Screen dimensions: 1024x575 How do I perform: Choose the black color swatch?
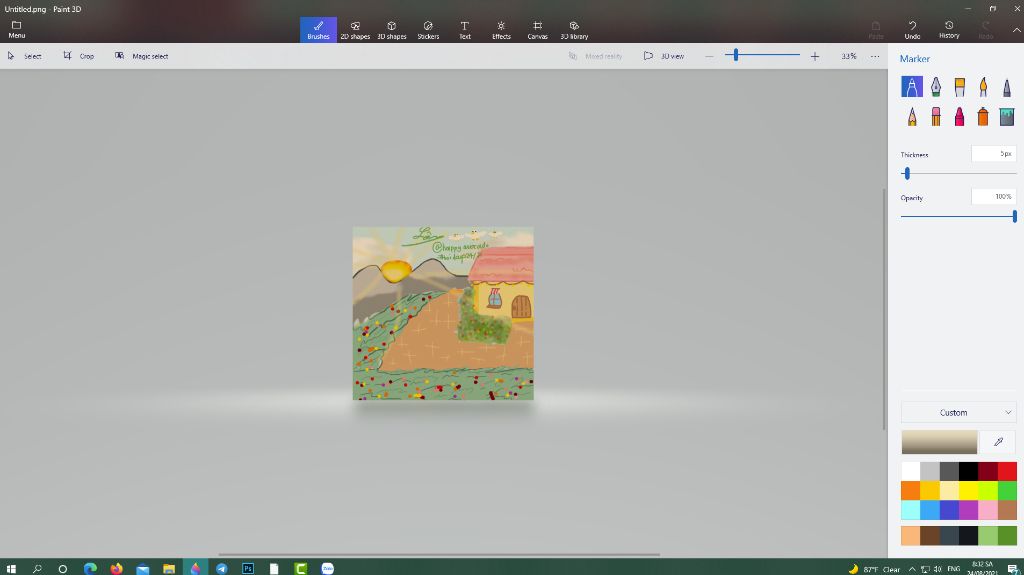[968, 471]
